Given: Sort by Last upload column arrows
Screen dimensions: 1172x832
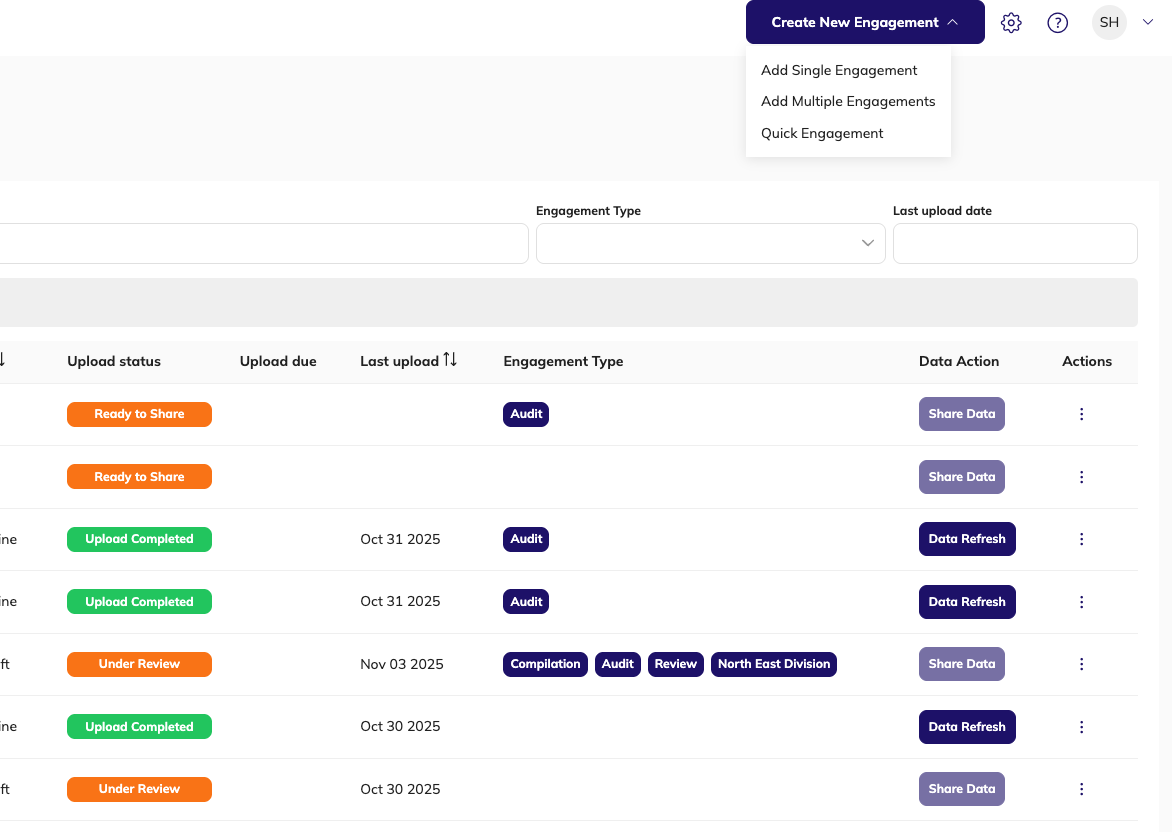Looking at the screenshot, I should pos(450,360).
